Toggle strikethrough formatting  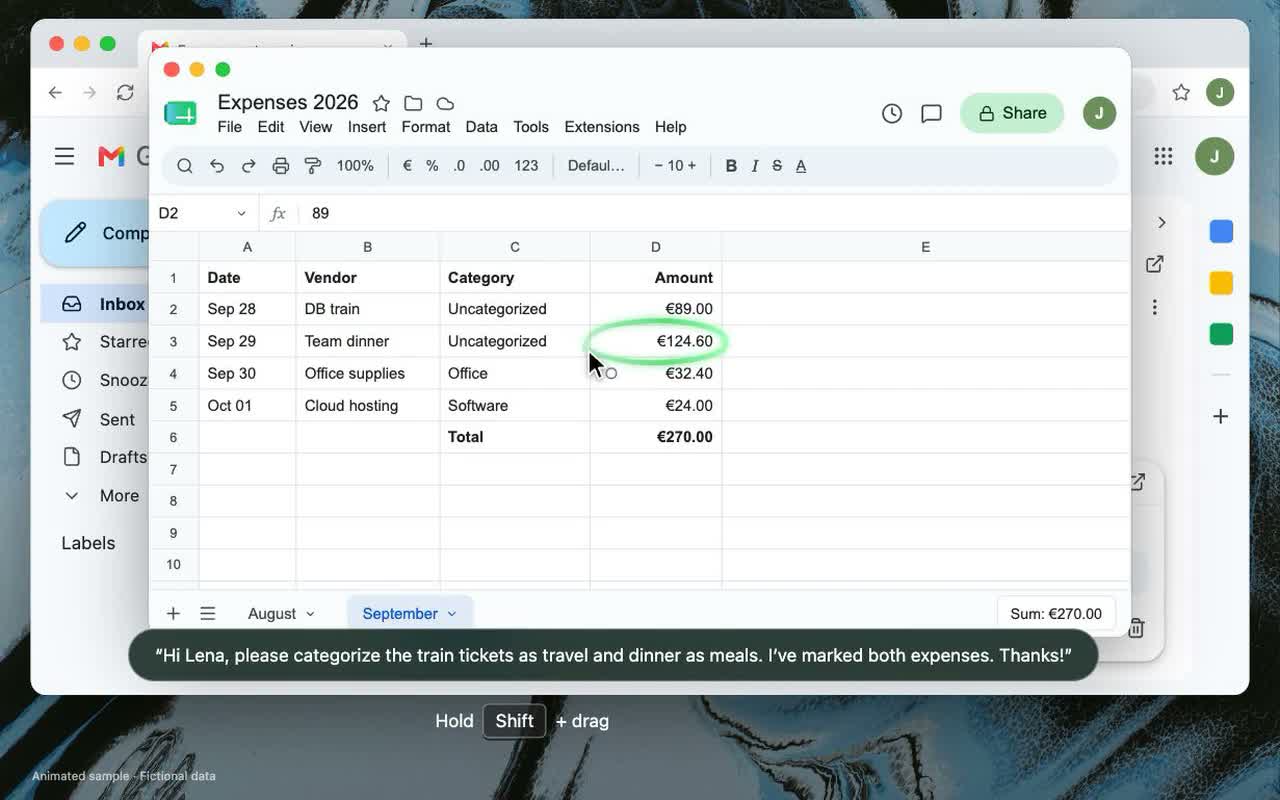tap(777, 166)
